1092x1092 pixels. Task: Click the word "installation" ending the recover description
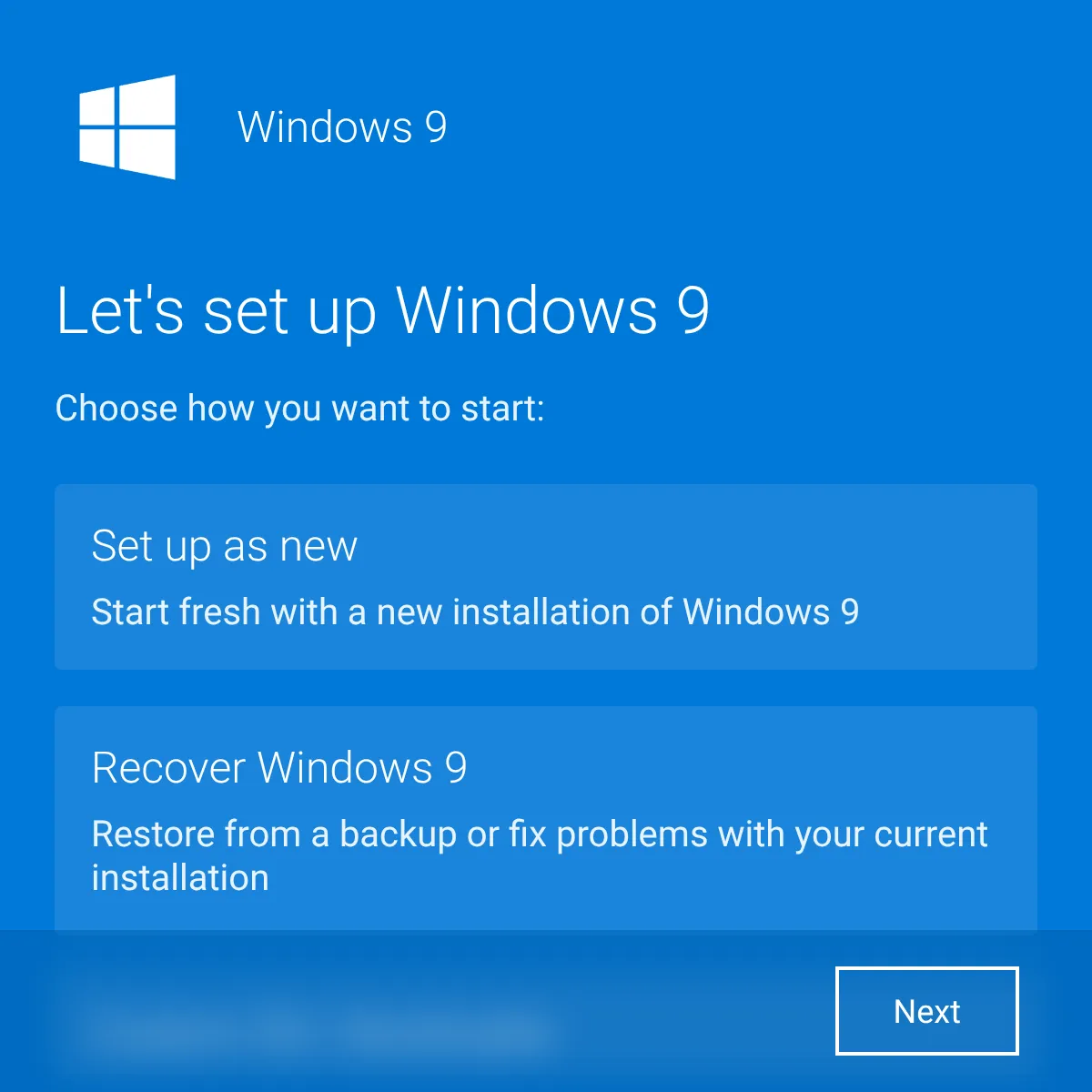(x=180, y=878)
